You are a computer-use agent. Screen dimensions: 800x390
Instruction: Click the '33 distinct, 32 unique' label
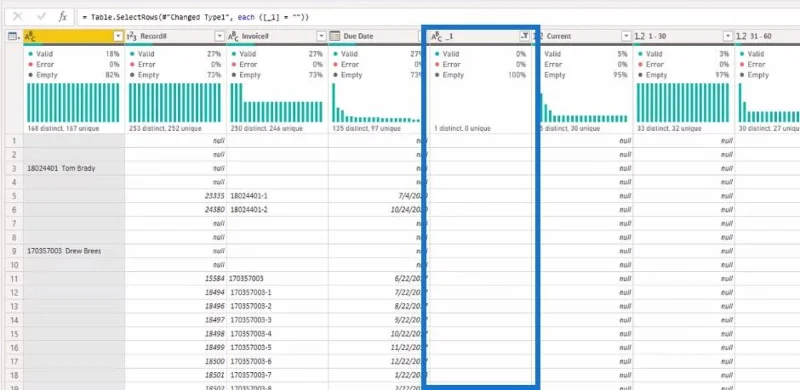pyautogui.click(x=670, y=129)
